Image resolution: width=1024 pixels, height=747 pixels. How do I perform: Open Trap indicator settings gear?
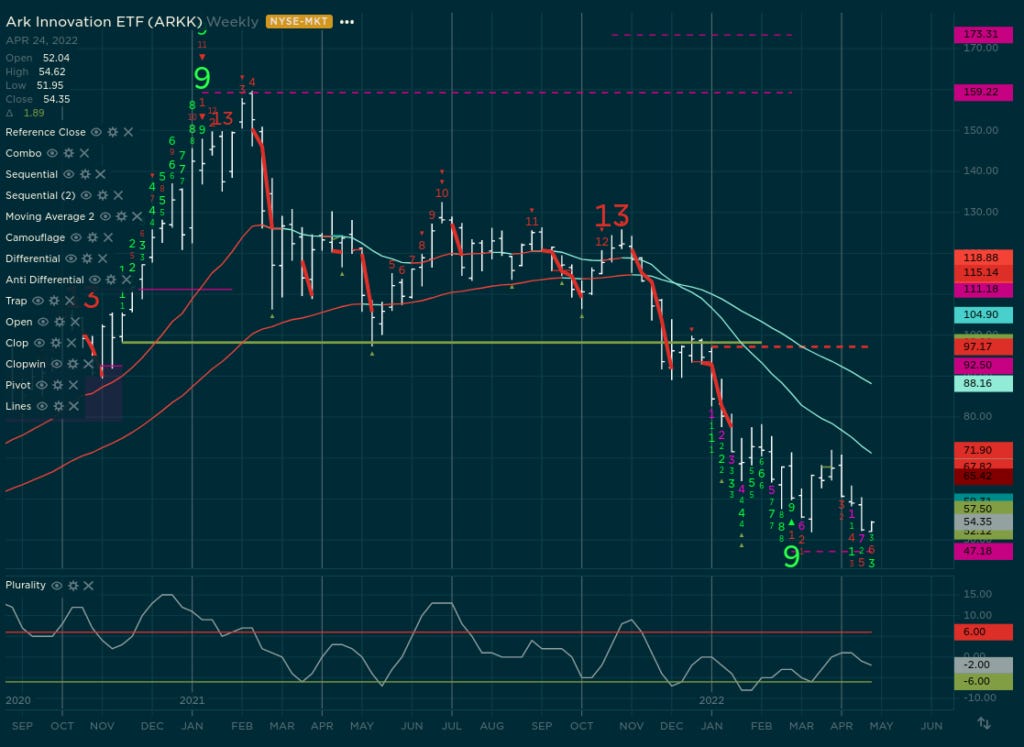coord(54,301)
